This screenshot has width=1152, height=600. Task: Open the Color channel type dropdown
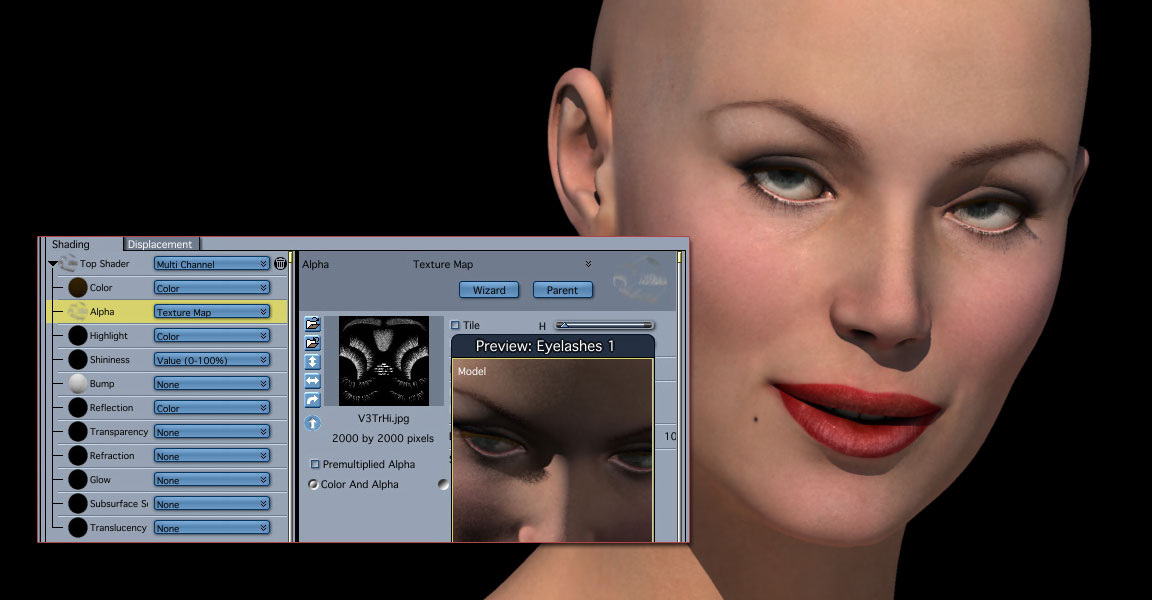pyautogui.click(x=212, y=288)
